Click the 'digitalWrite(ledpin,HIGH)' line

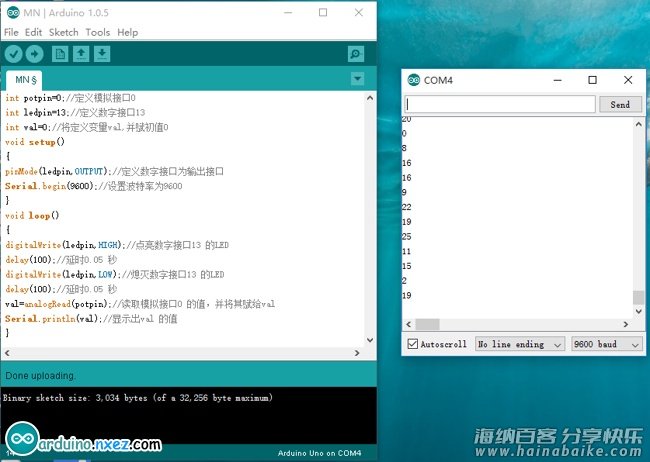pos(117,245)
